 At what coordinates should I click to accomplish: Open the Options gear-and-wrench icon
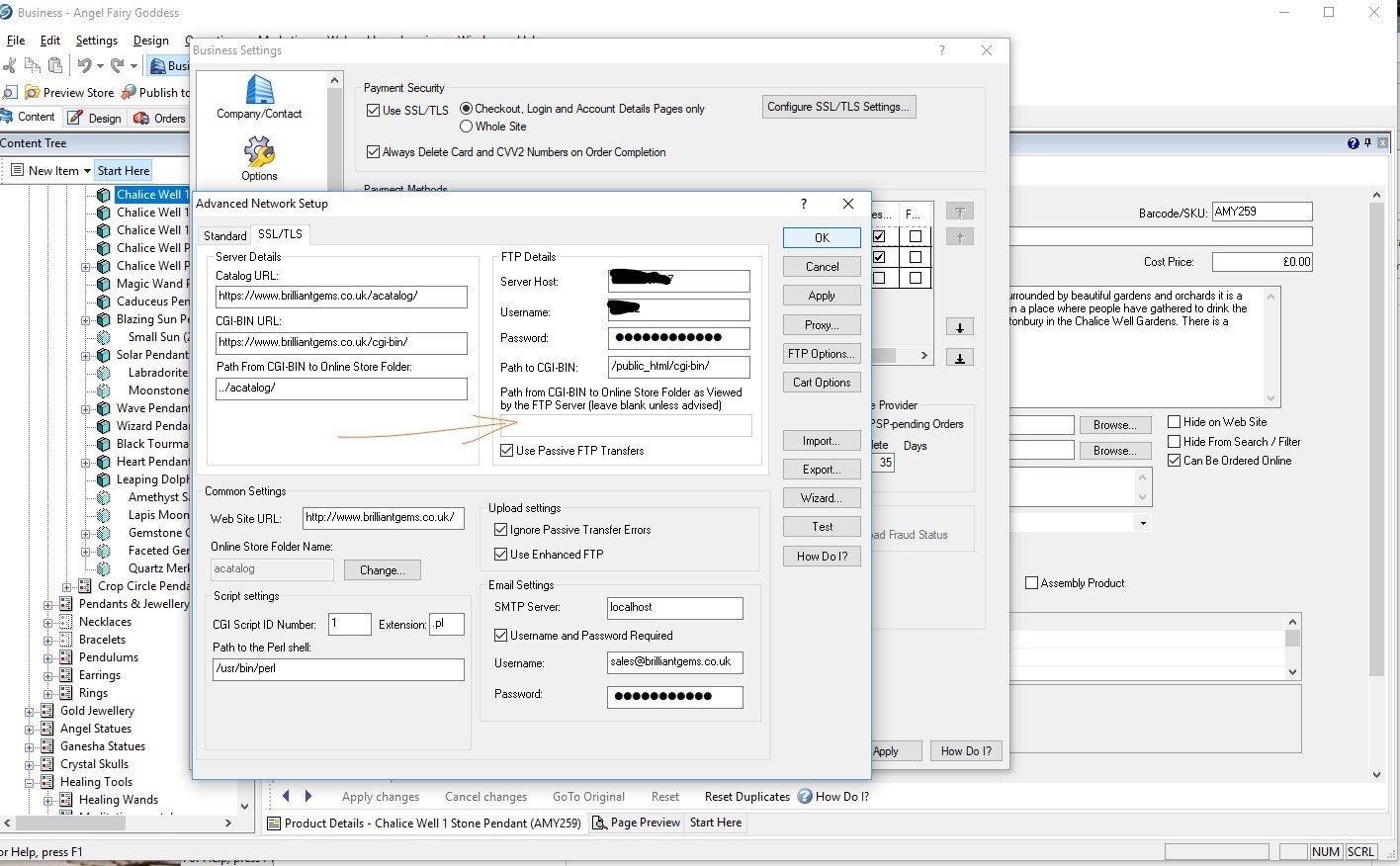[x=259, y=152]
